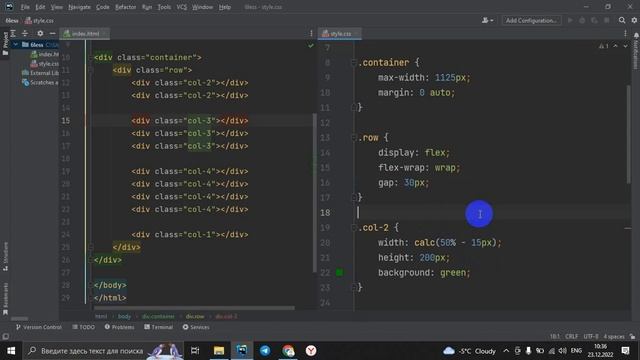
Task: Hide the Project panel with minus icon
Action: [x=52, y=33]
